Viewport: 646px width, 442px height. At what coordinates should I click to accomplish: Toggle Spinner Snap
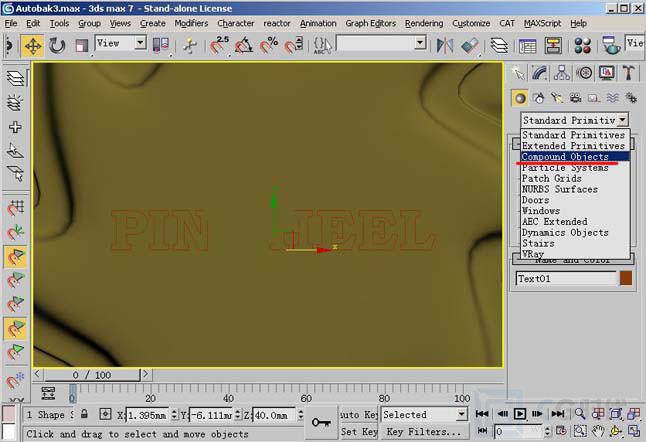point(293,45)
